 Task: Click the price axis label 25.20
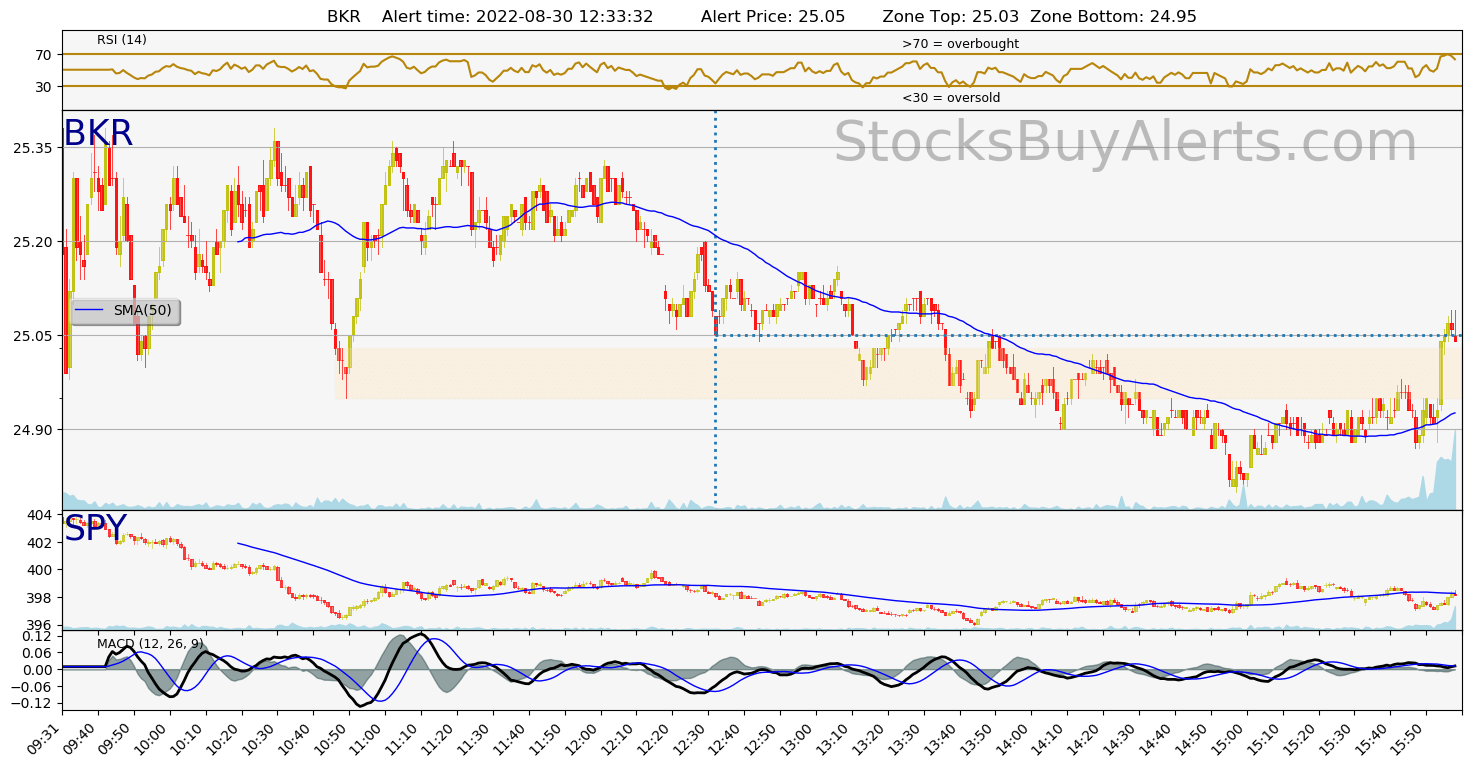[x=33, y=242]
